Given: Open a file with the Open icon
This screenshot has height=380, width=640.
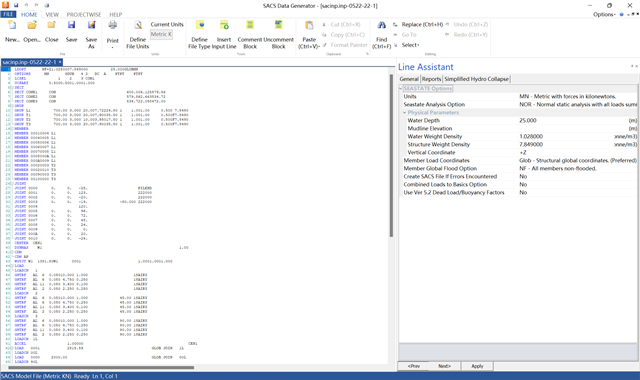Looking at the screenshot, I should 32,26.
